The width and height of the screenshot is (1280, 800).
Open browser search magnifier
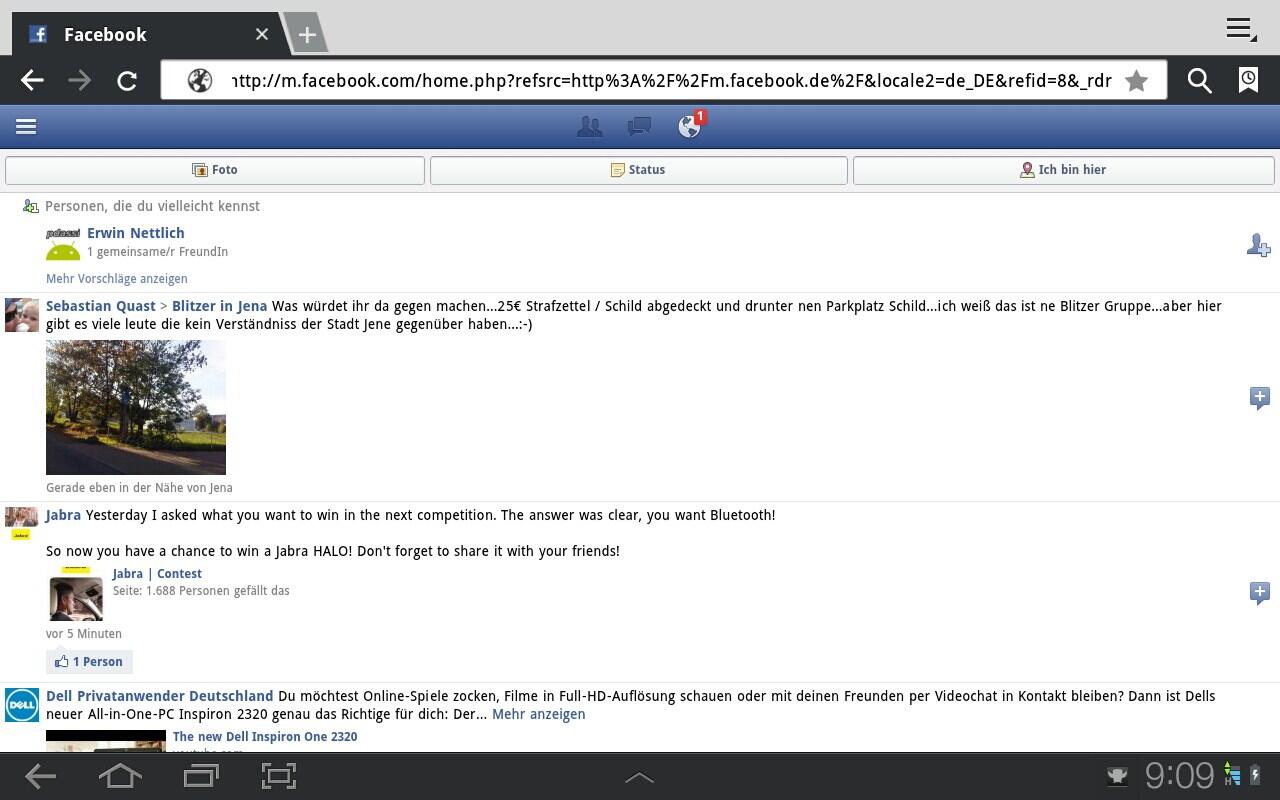tap(1199, 81)
